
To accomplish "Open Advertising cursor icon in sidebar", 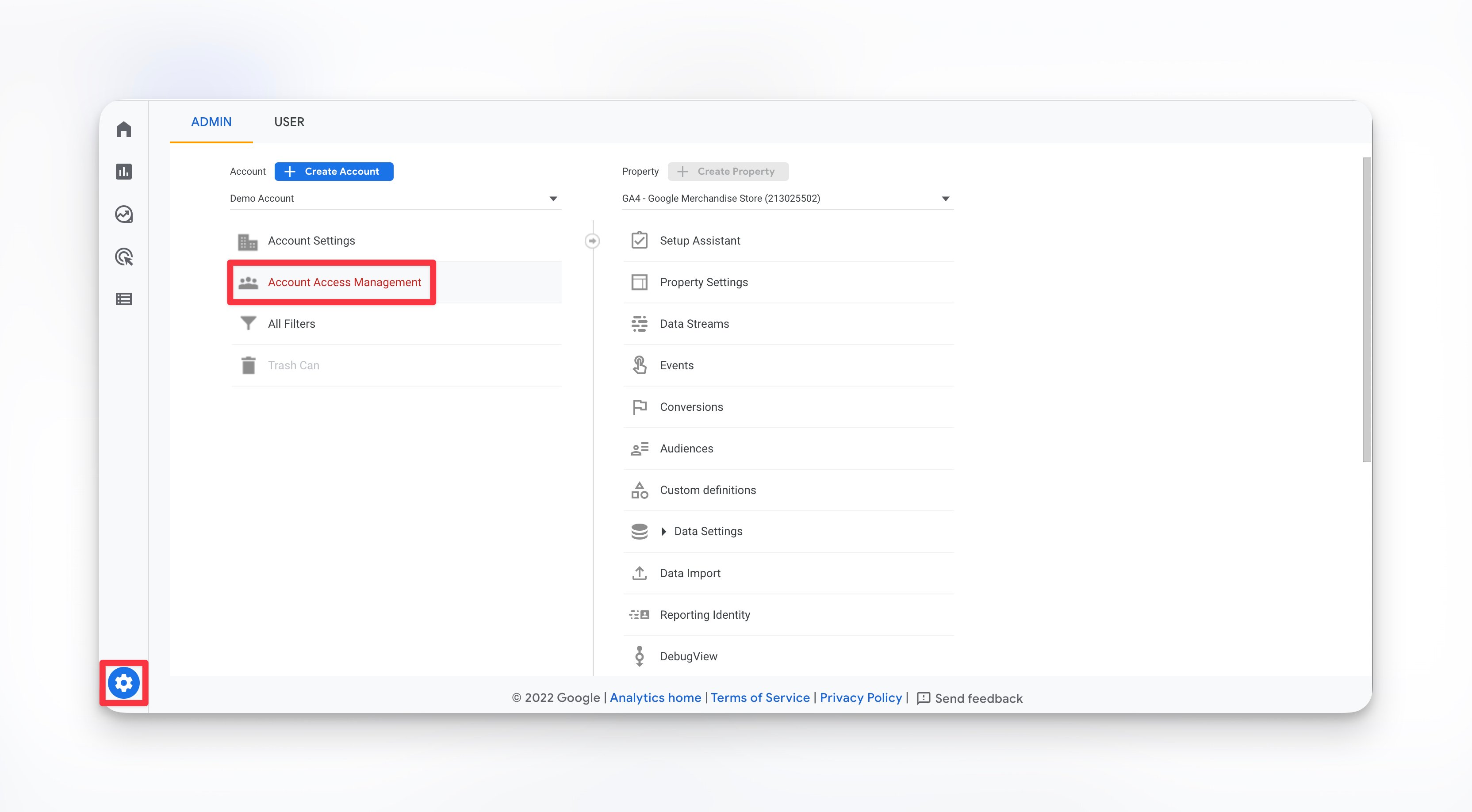I will click(x=123, y=257).
